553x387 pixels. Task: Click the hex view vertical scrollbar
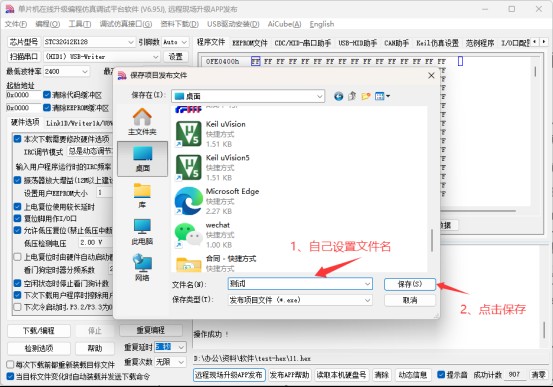[x=535, y=72]
